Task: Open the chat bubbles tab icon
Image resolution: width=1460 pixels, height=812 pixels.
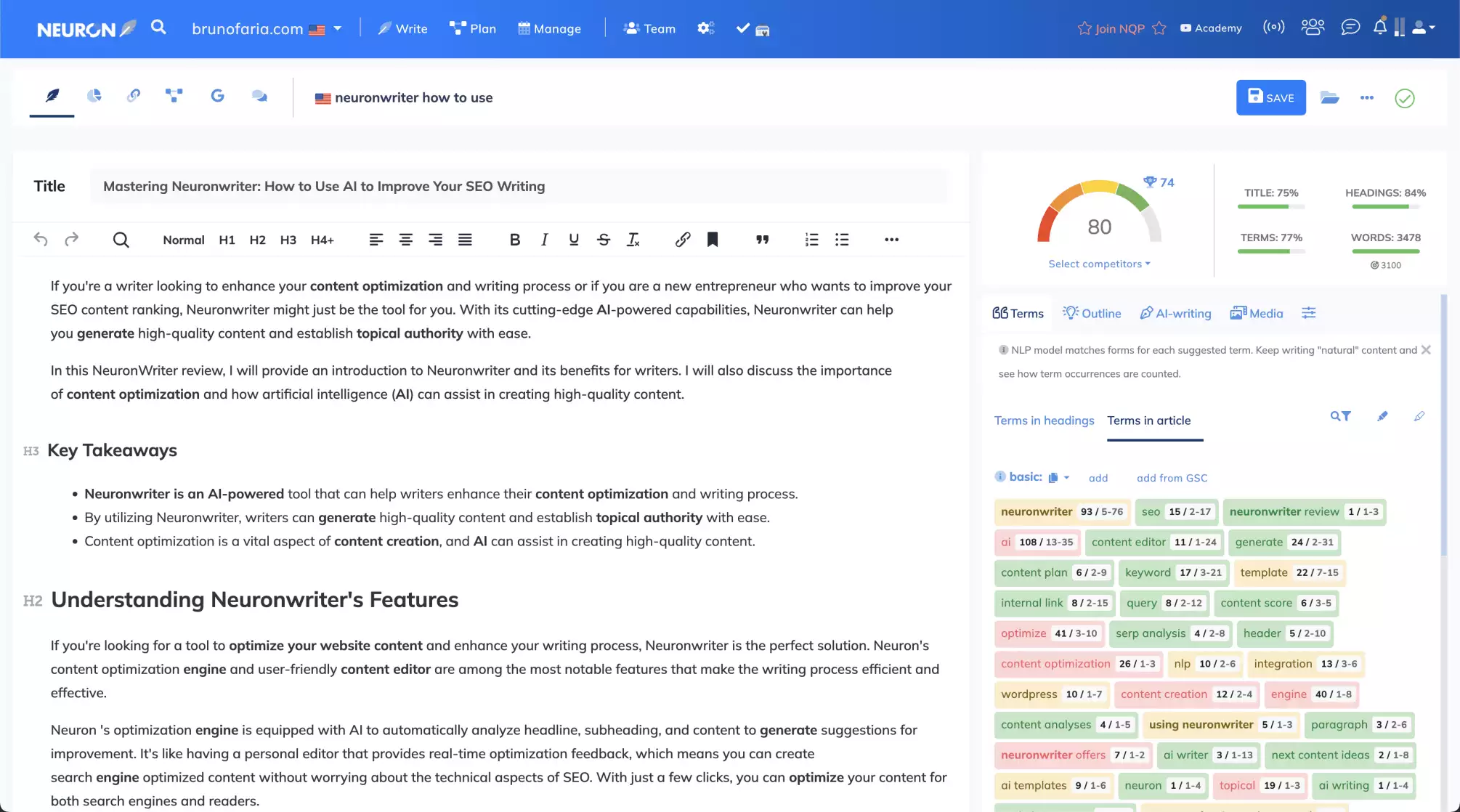Action: click(x=259, y=96)
